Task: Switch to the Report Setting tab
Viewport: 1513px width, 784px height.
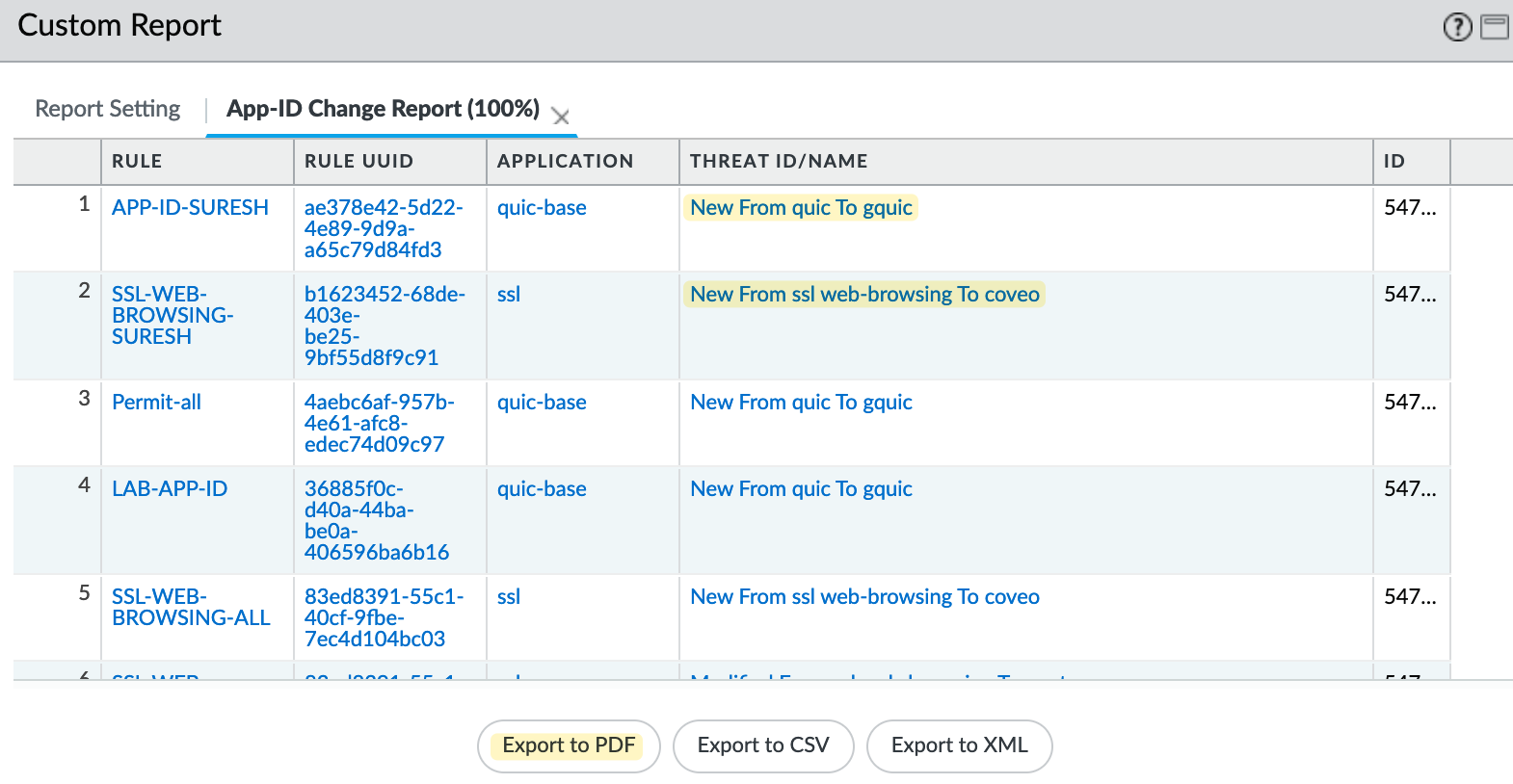Action: coord(108,109)
